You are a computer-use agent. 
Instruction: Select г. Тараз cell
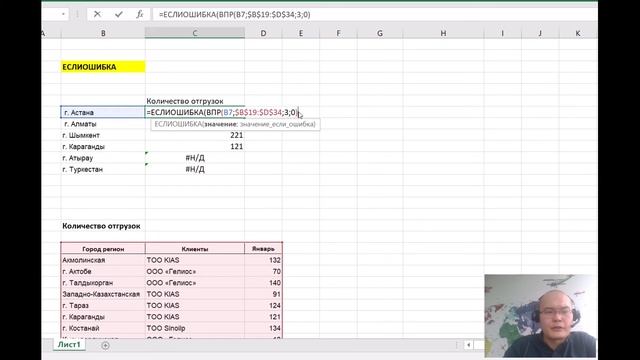103,305
